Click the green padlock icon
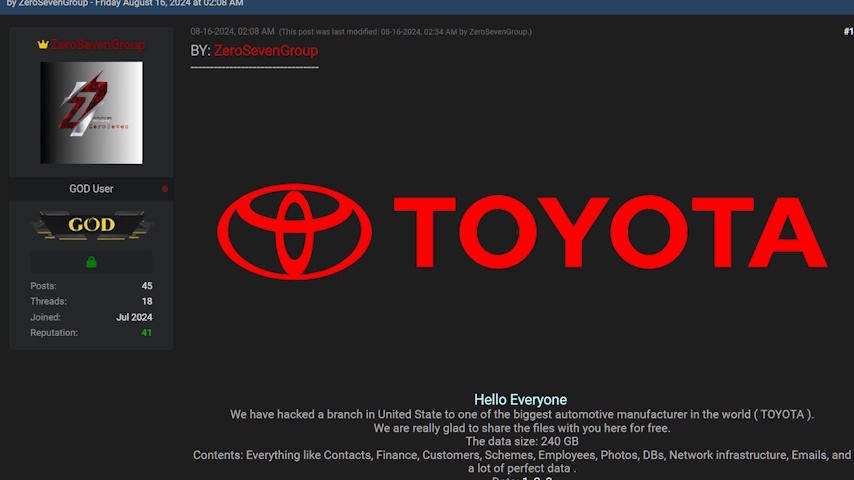This screenshot has width=854, height=480. (x=91, y=262)
